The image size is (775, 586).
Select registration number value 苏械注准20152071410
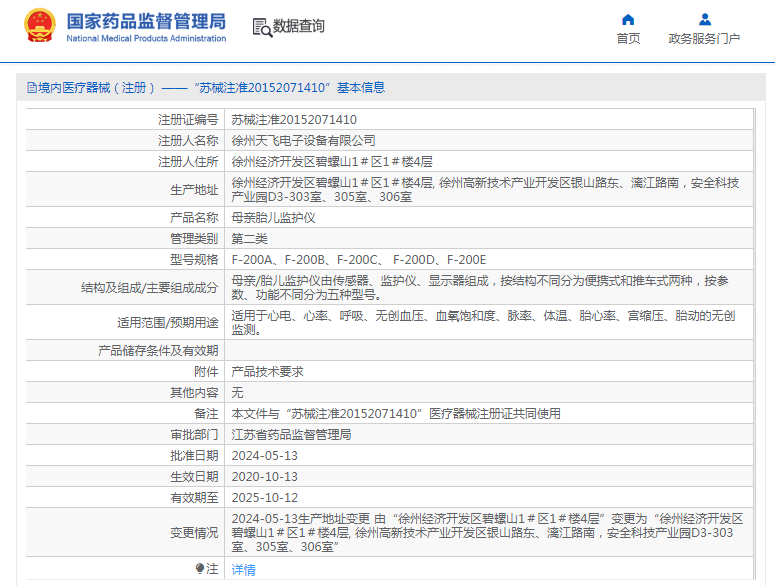[294, 120]
